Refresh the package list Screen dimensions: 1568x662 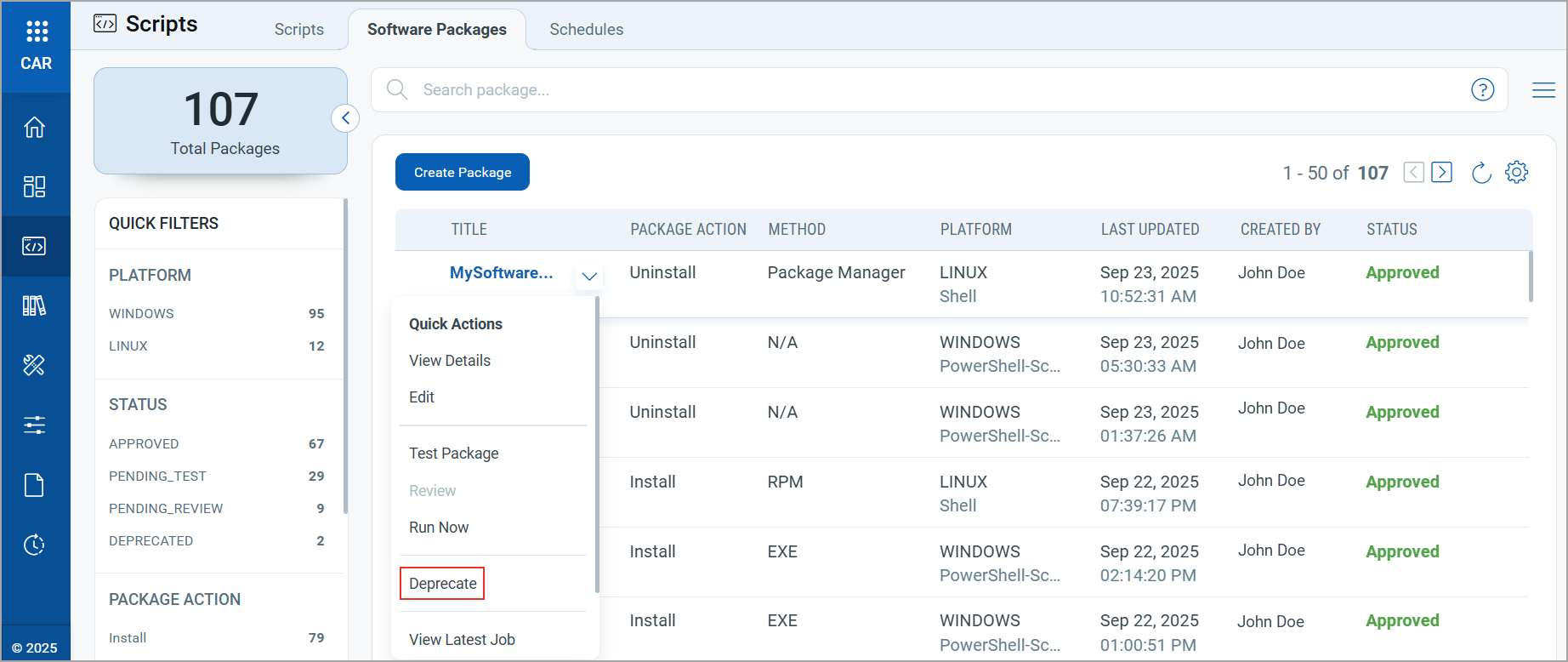tap(1480, 173)
